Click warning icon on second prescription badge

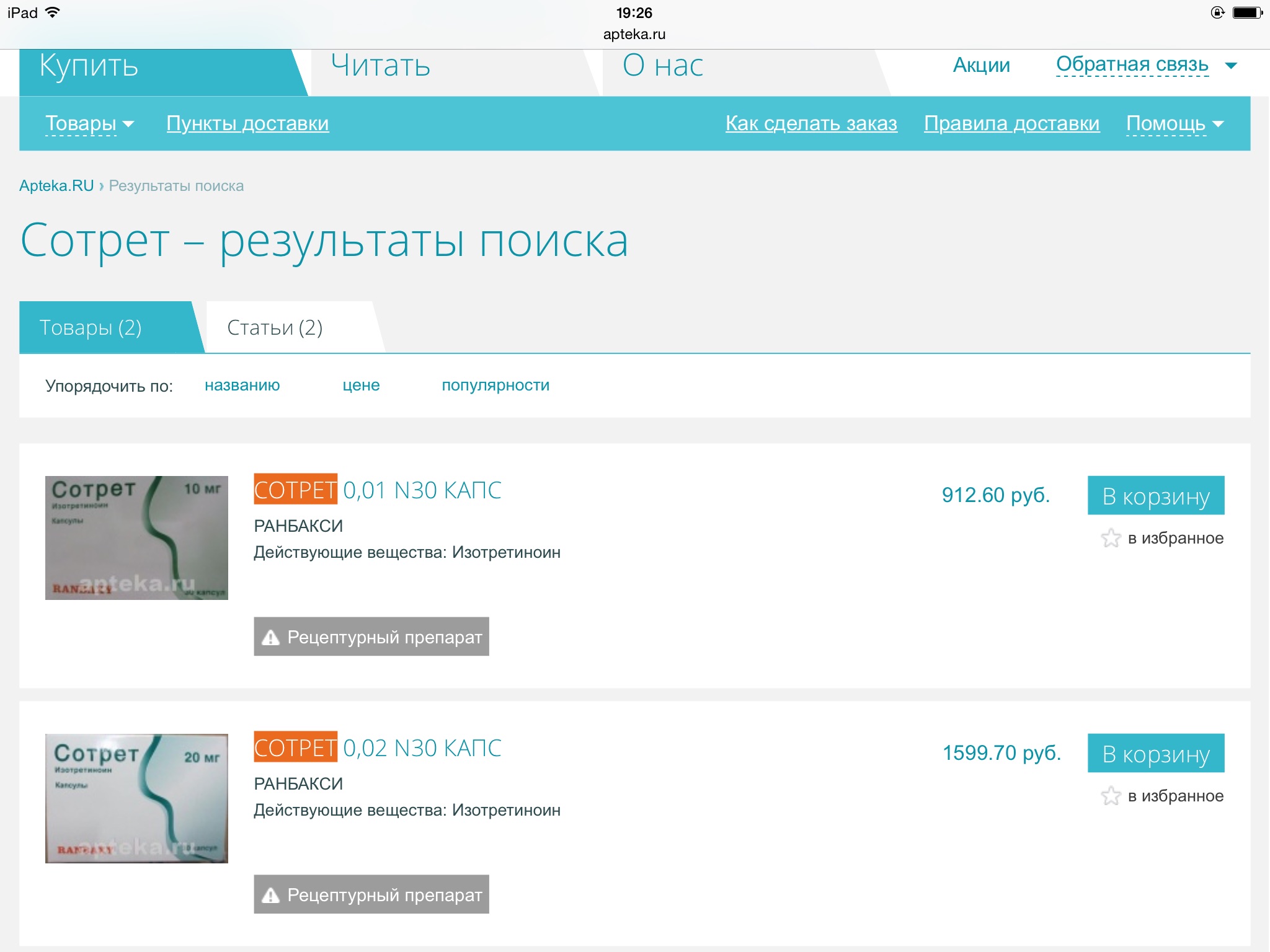pos(271,895)
